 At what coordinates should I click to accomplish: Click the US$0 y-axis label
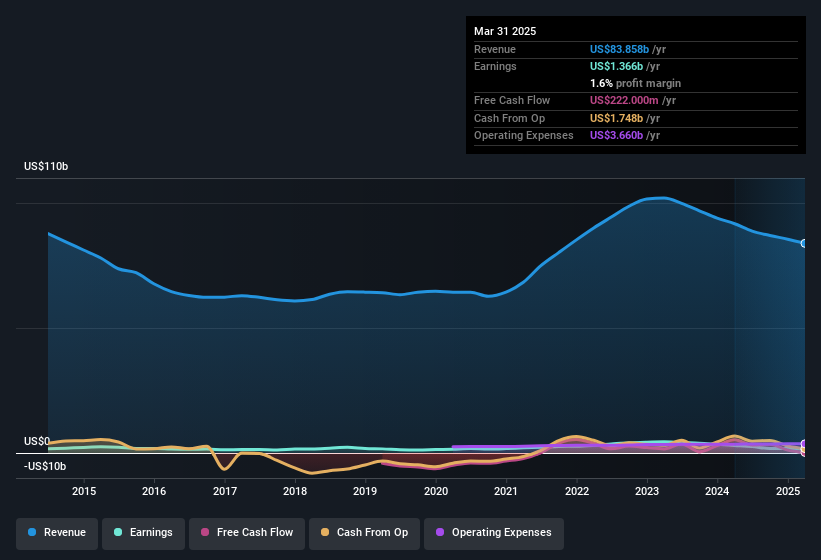click(x=37, y=441)
